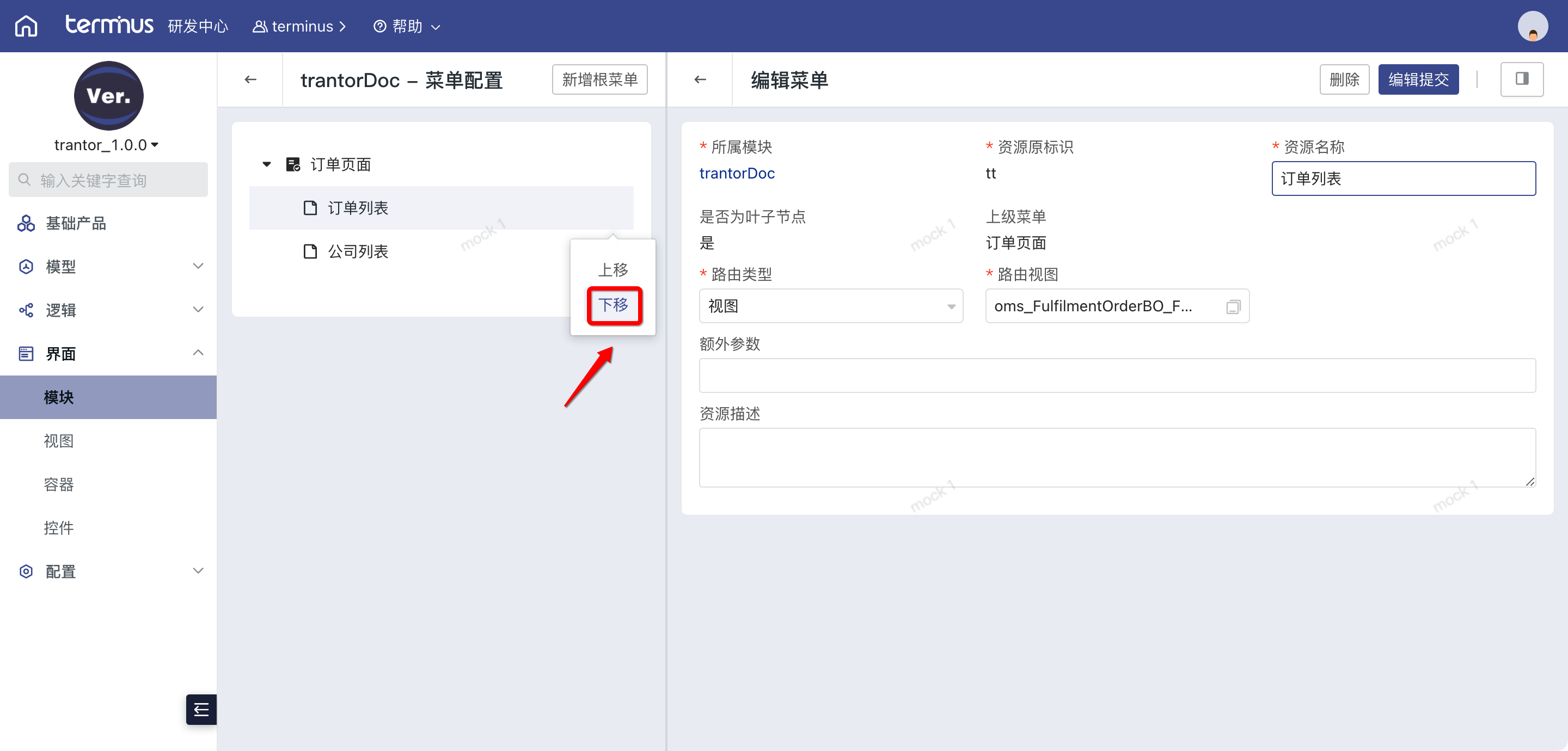Image resolution: width=1568 pixels, height=751 pixels.
Task: Focus the 资源描述 textarea
Action: 1117,458
